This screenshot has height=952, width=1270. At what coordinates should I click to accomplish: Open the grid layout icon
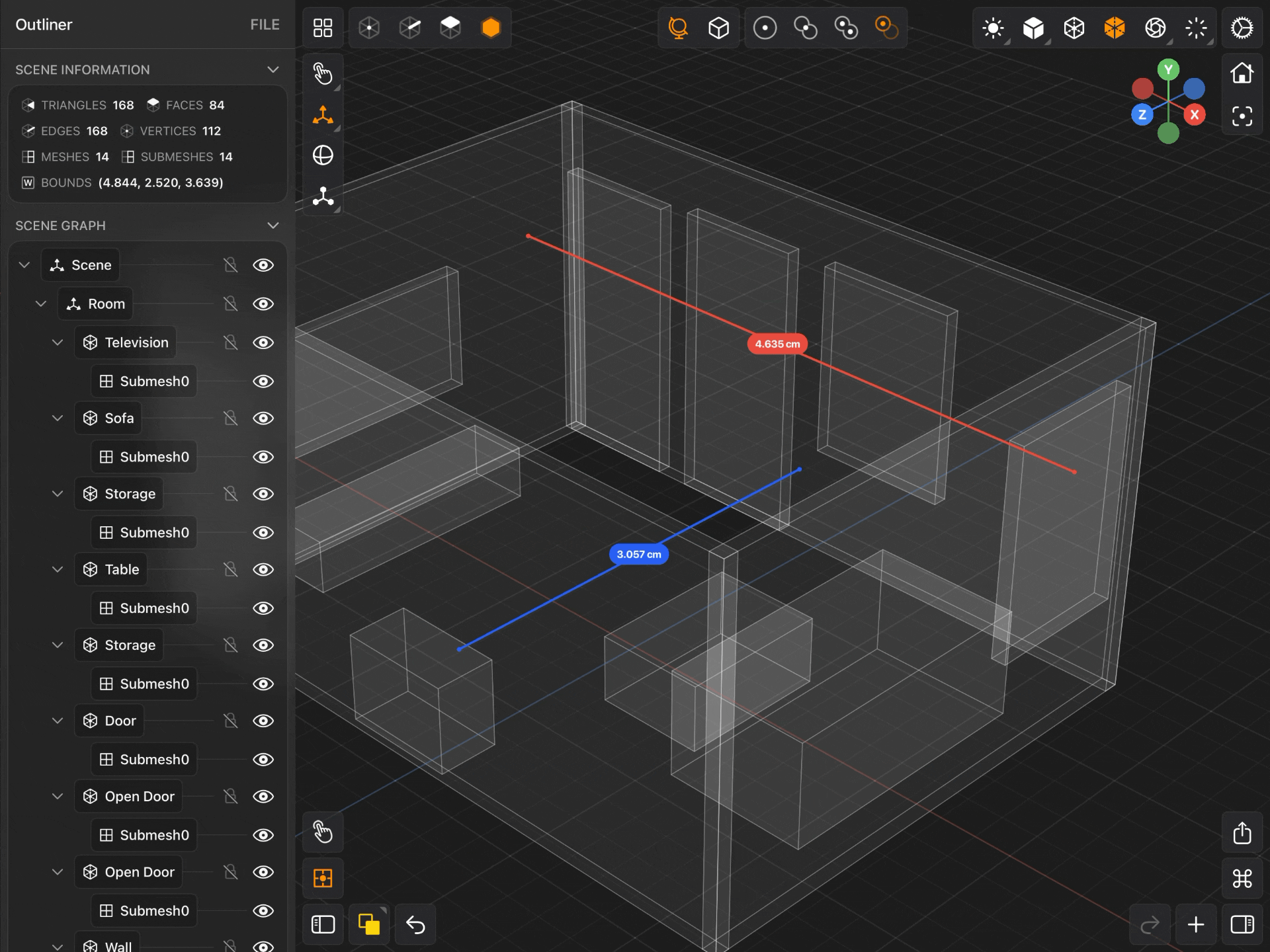323,28
